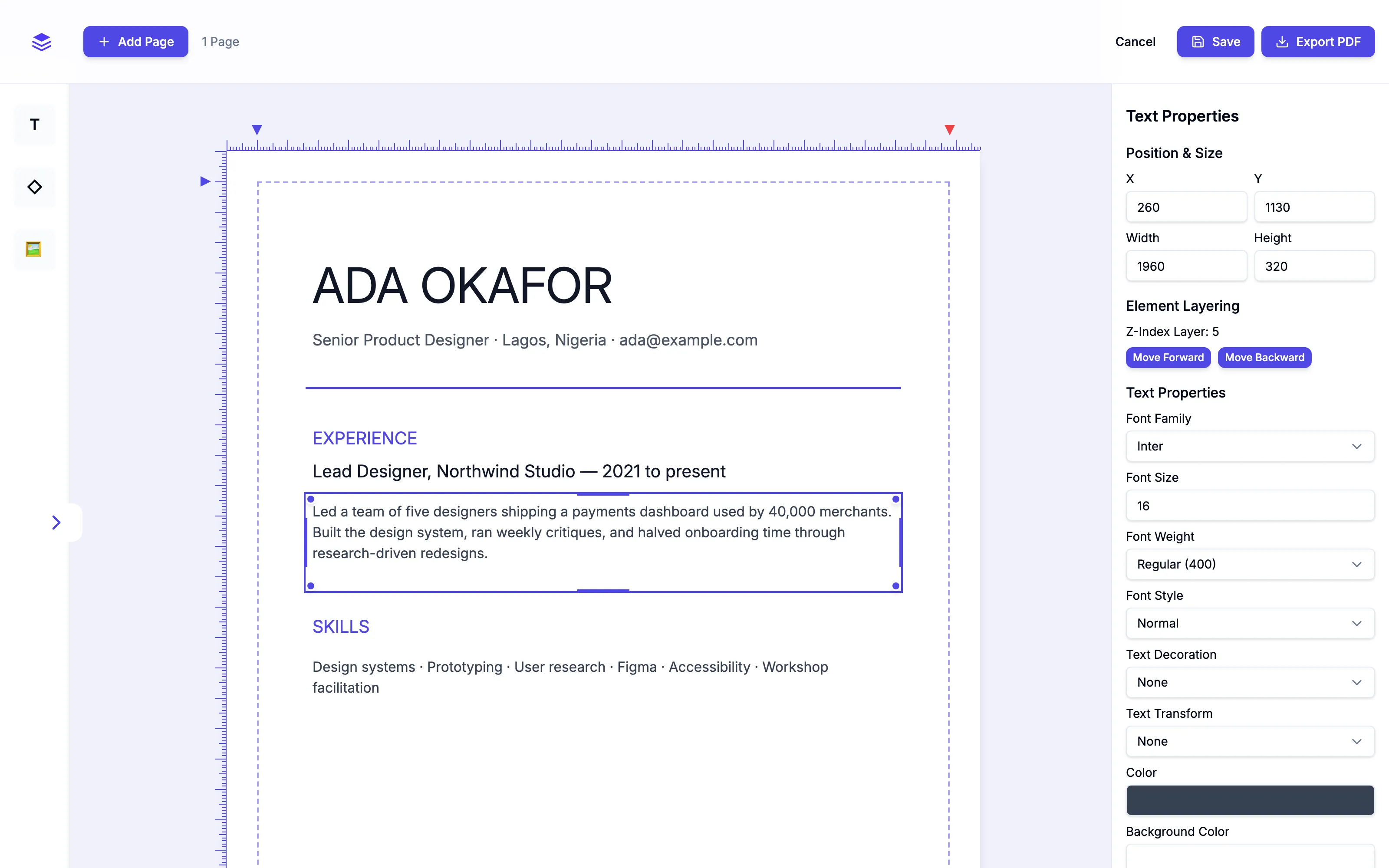The image size is (1389, 868).
Task: Select the purple horizontal divider line element
Action: pos(603,388)
